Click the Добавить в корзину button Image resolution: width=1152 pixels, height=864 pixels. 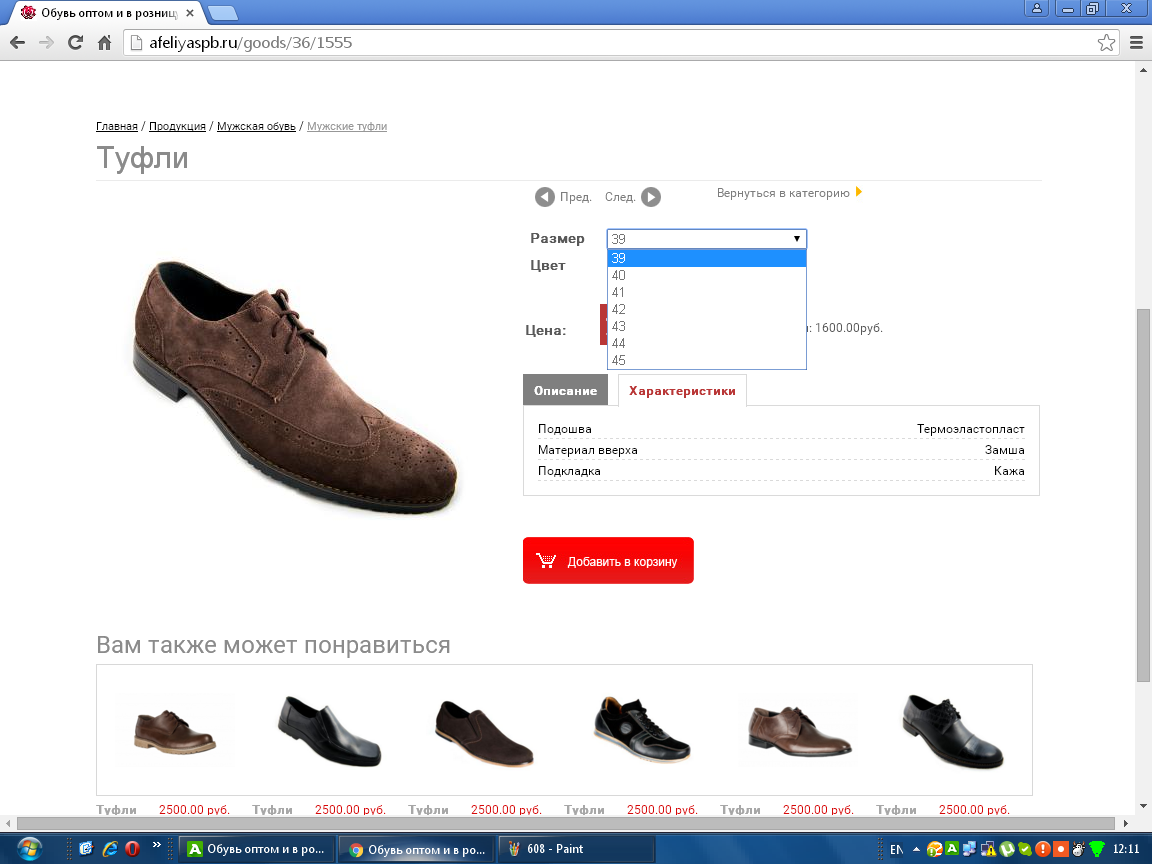pos(608,561)
